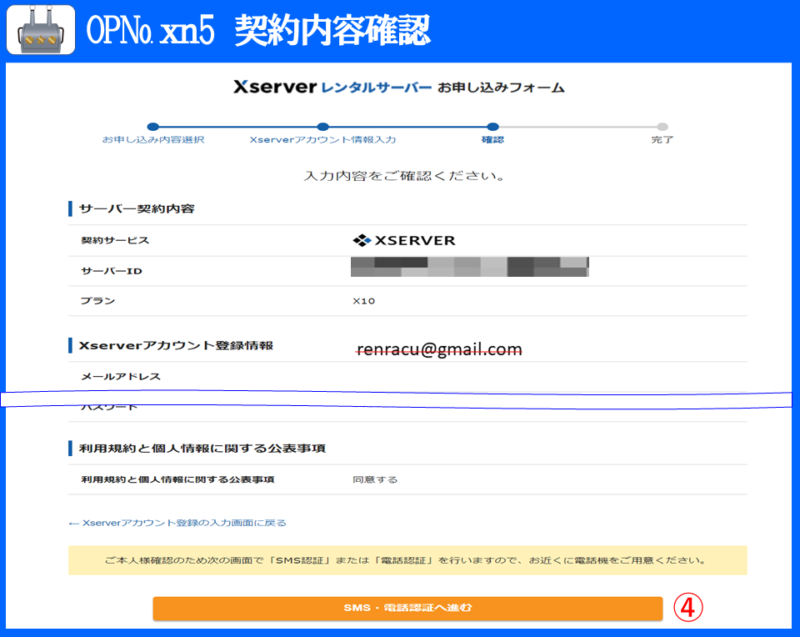Click the 契約内容確認 title in the header
This screenshot has height=637, width=800.
pyautogui.click(x=333, y=30)
